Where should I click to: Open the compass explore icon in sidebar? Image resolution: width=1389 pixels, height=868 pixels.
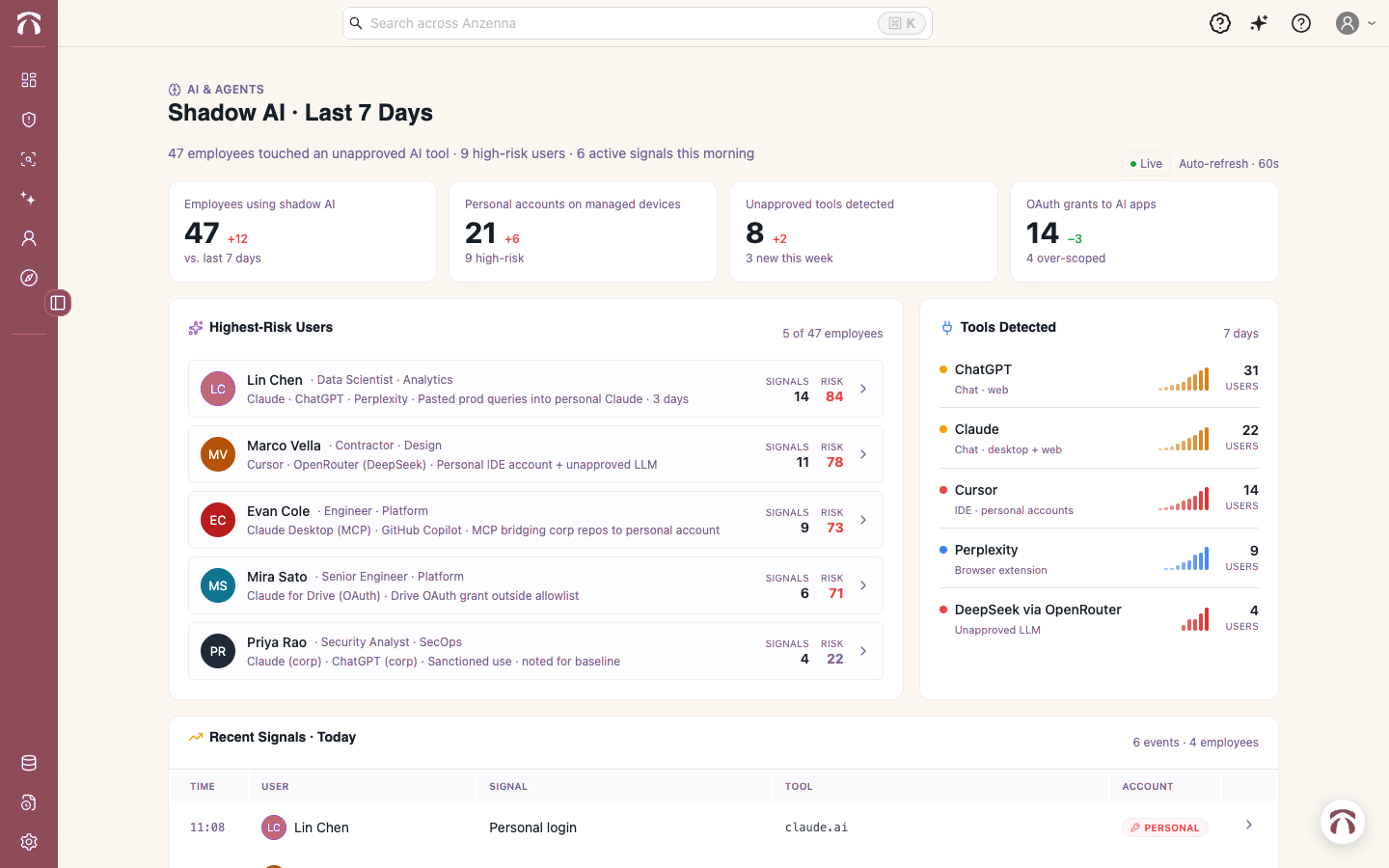[29, 278]
